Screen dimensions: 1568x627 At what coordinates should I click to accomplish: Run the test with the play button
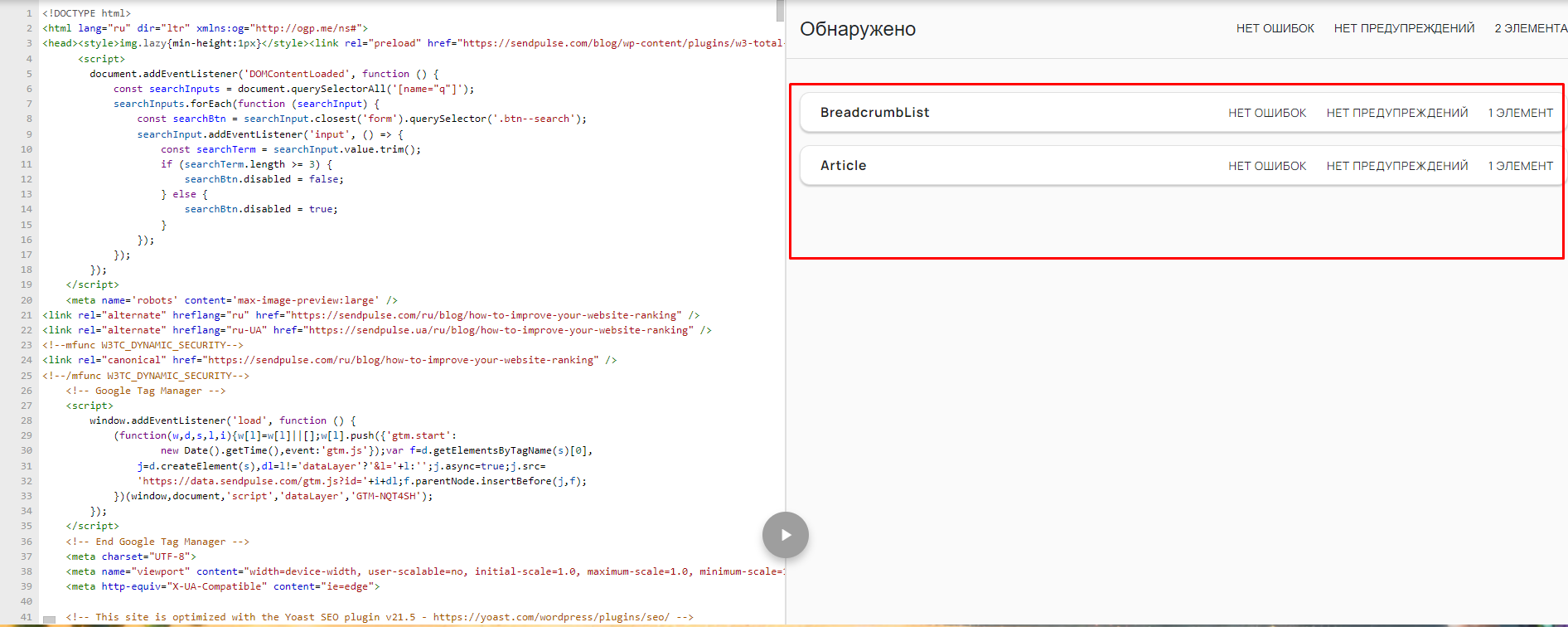pos(785,535)
